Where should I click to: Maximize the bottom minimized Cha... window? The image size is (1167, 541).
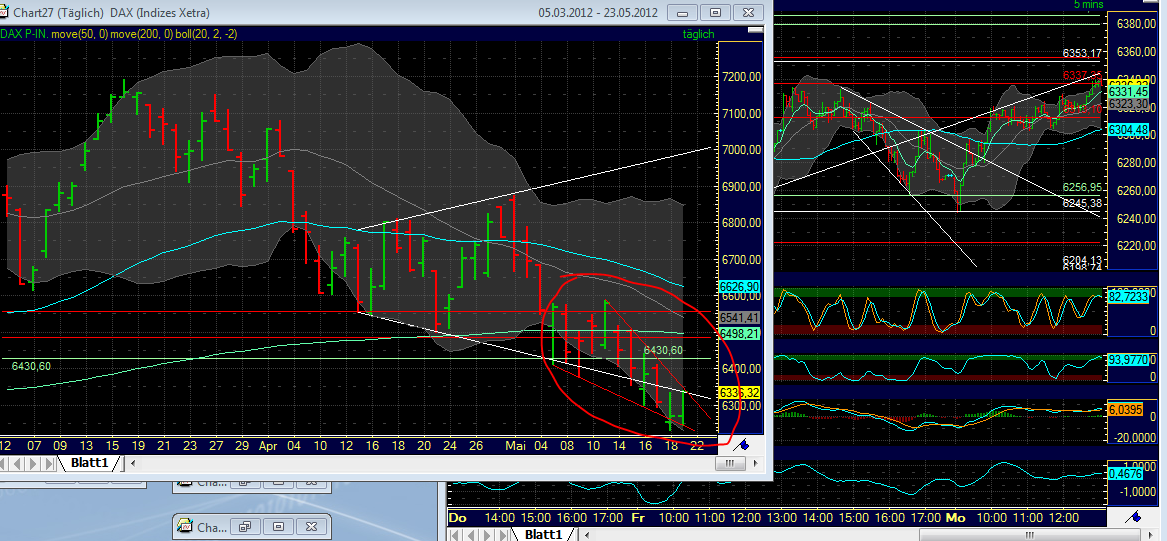pyautogui.click(x=278, y=527)
